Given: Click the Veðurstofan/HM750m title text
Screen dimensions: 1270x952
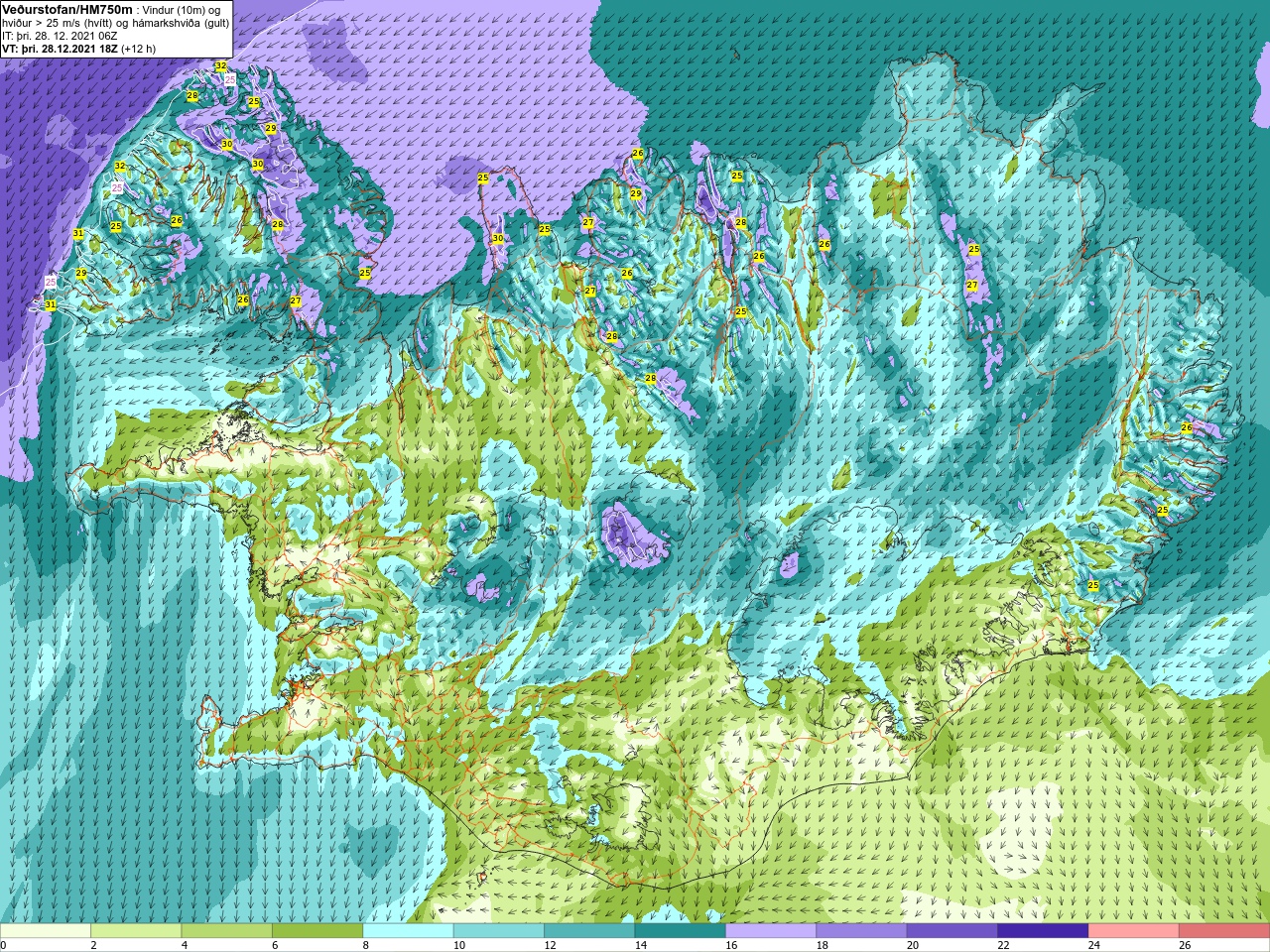Looking at the screenshot, I should [x=67, y=8].
